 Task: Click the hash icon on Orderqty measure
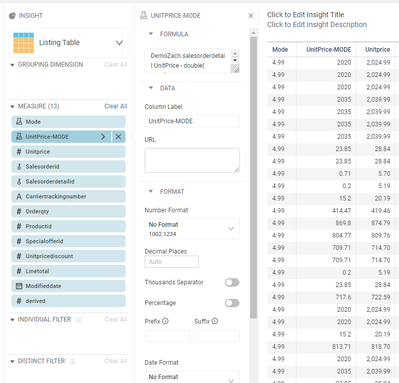coord(19,211)
